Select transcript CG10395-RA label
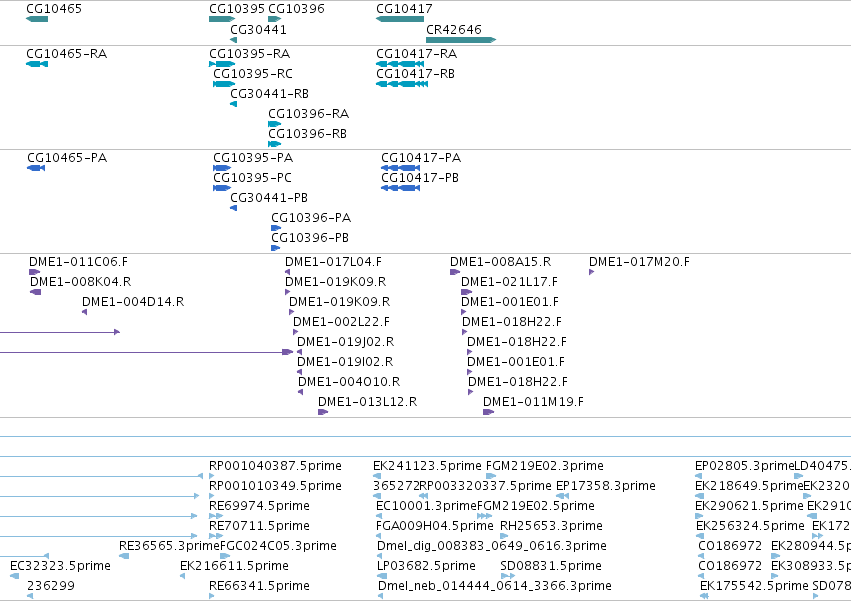This screenshot has height=601, width=851. (250, 54)
